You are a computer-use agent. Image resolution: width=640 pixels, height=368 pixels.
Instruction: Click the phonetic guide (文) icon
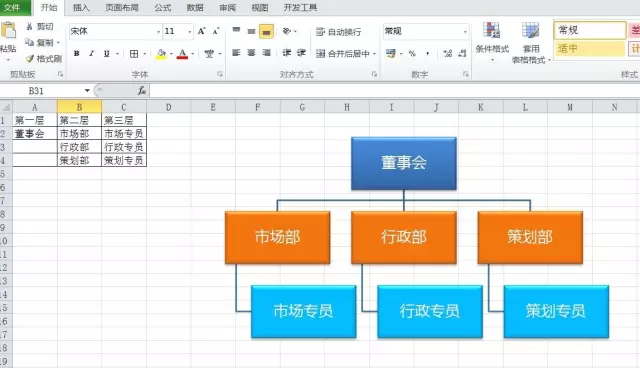click(x=209, y=53)
